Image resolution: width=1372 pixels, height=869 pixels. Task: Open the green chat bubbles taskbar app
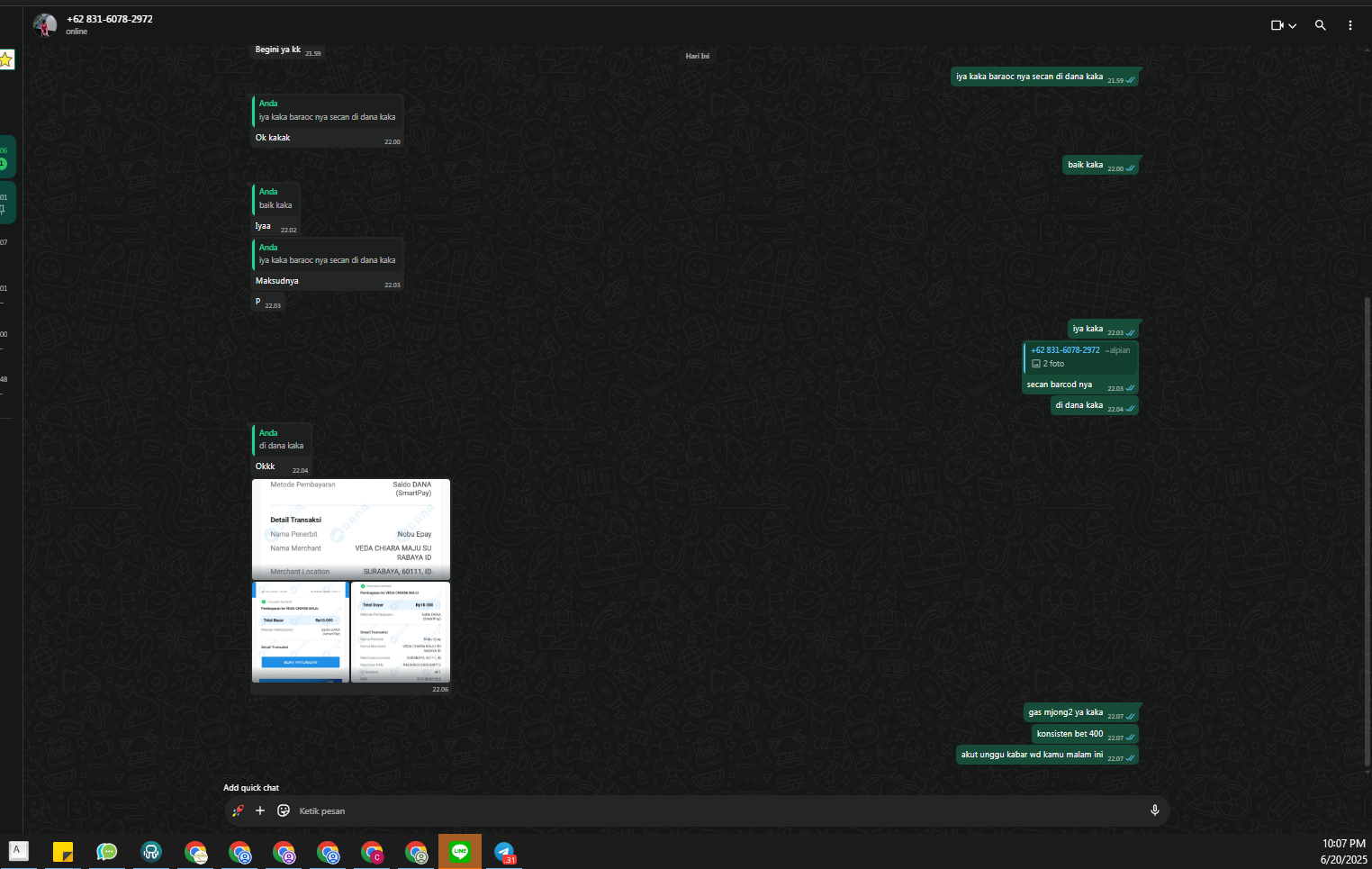pyautogui.click(x=107, y=852)
